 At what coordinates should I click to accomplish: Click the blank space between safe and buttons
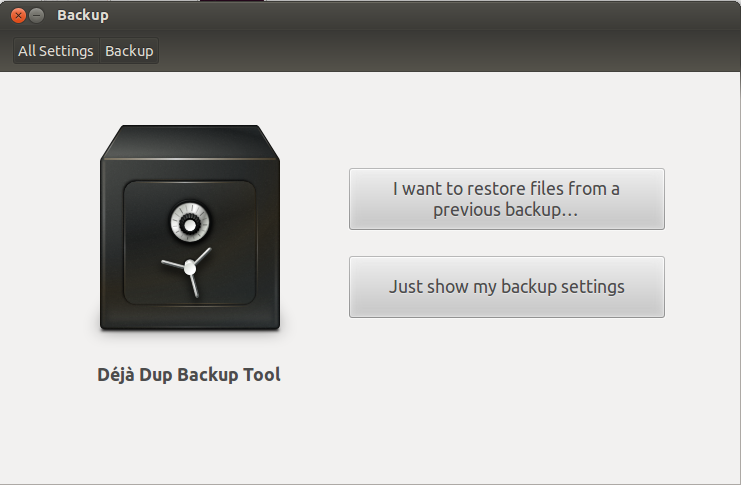tap(315, 236)
